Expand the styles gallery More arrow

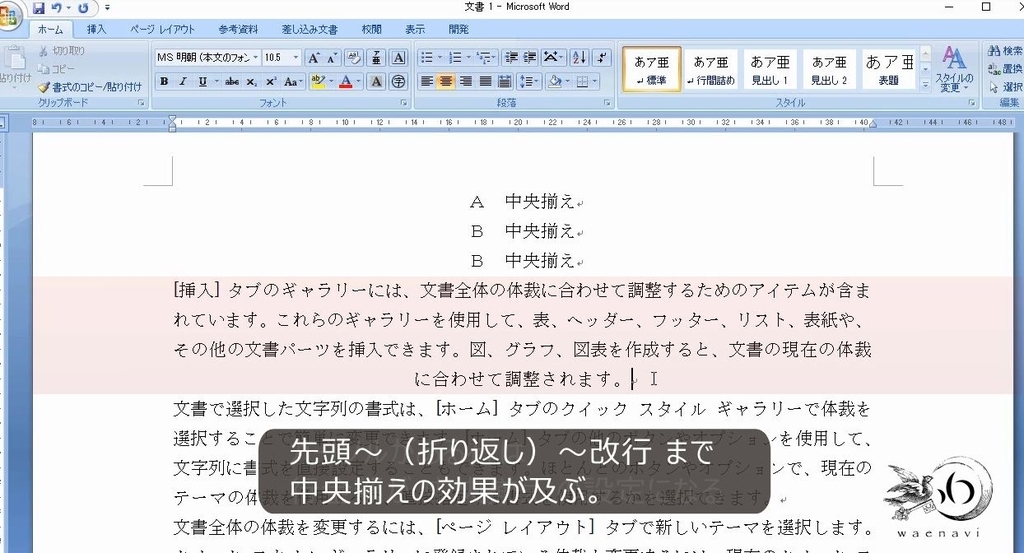tap(925, 85)
